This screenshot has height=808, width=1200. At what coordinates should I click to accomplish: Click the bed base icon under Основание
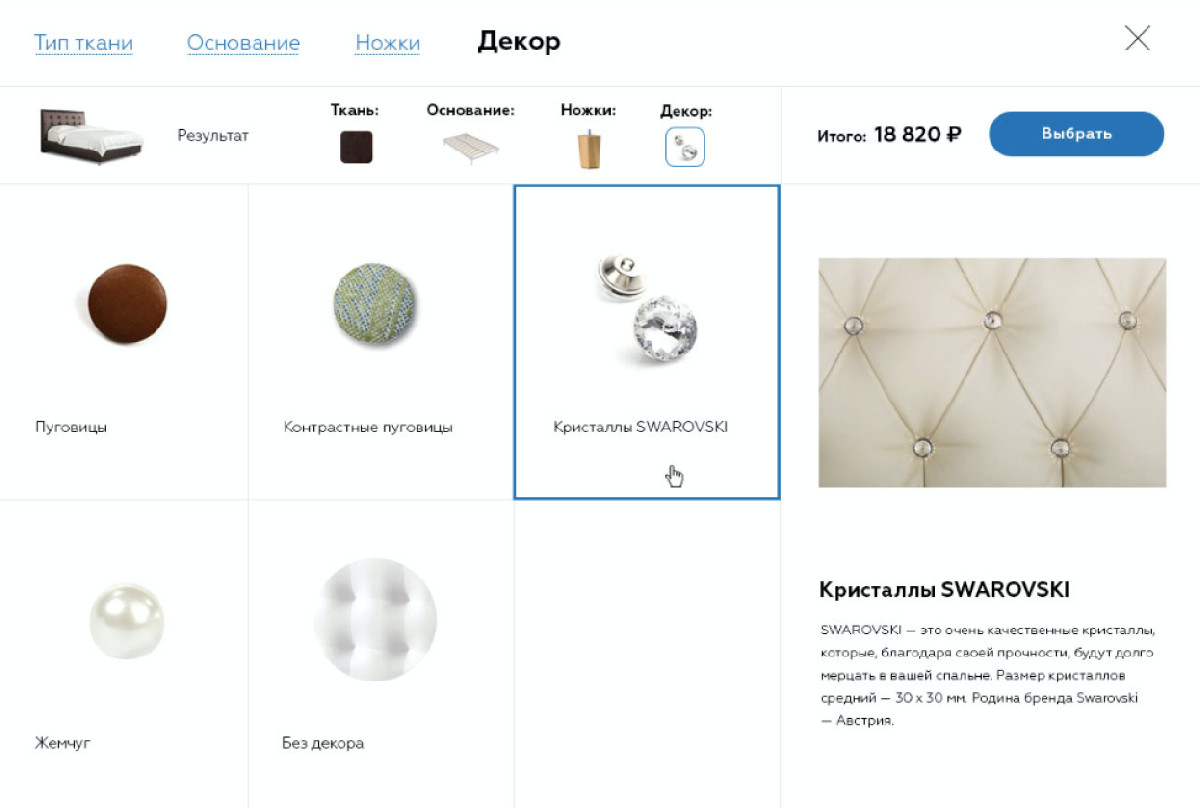471,147
